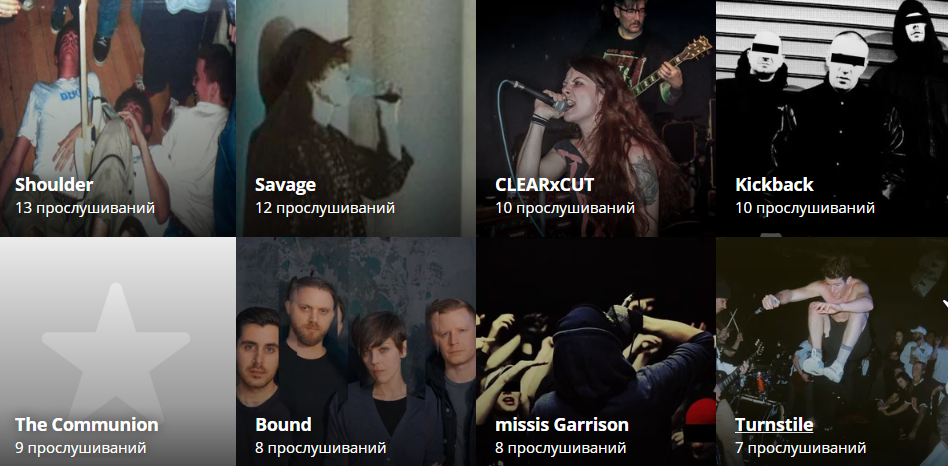
Task: Select the Bound artist name
Action: (284, 424)
